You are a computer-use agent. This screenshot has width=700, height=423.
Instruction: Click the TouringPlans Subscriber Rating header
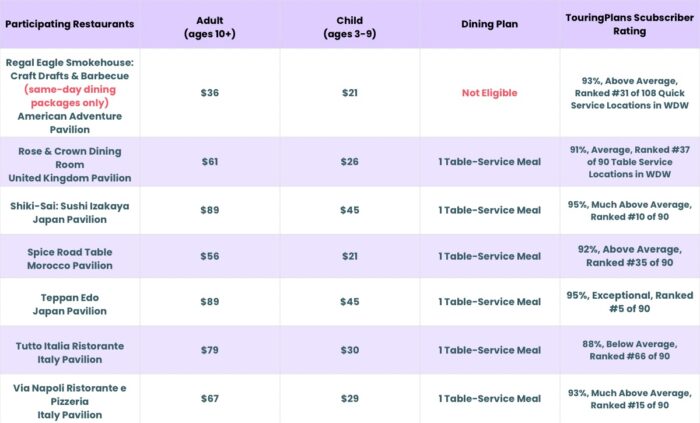click(x=630, y=24)
